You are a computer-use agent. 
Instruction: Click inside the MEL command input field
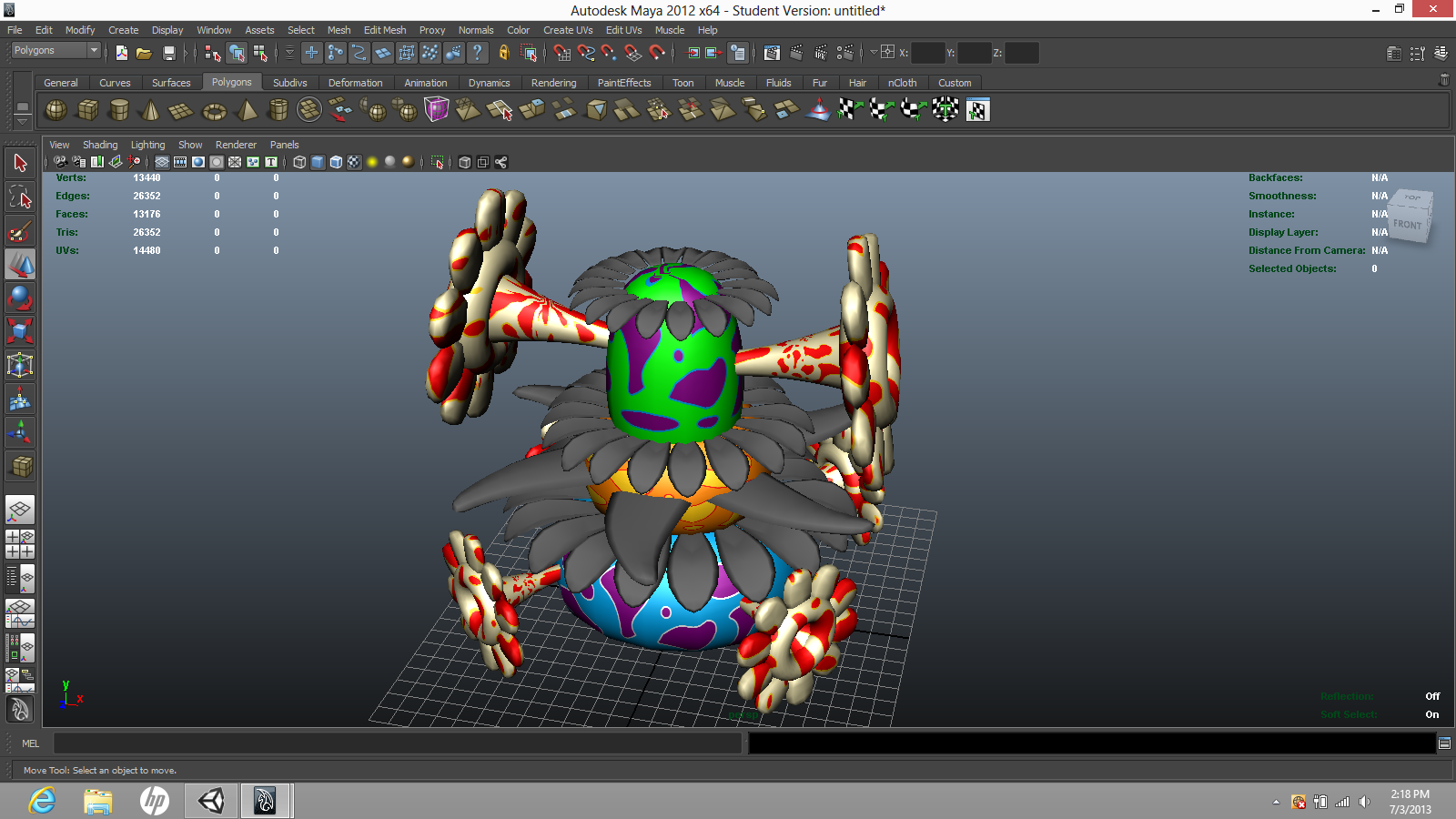click(x=398, y=743)
